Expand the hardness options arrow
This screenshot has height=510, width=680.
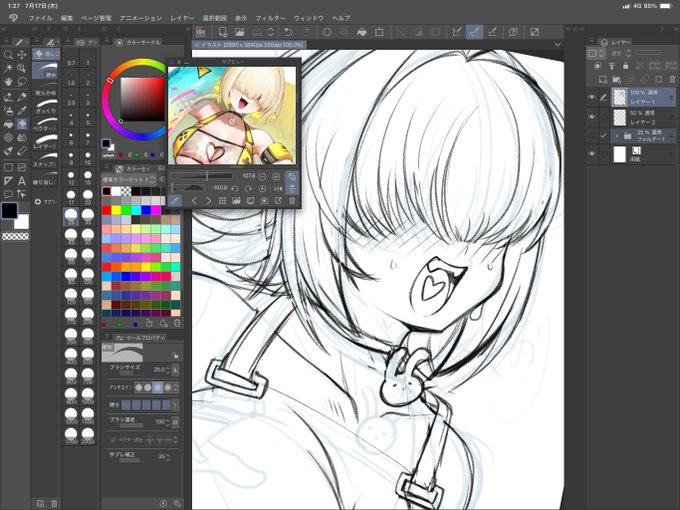click(x=175, y=405)
